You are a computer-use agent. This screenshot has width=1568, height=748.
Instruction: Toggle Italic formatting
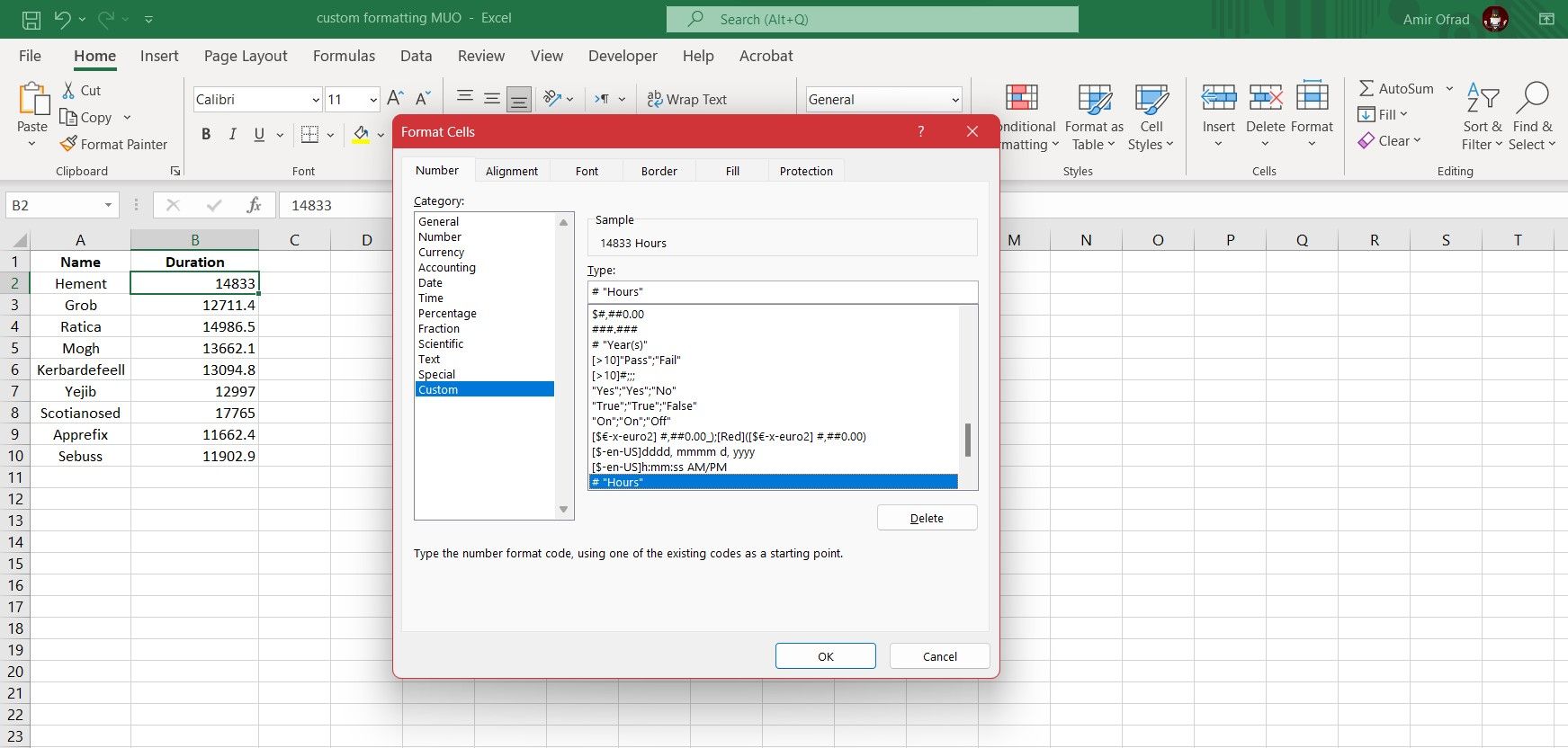(x=232, y=135)
